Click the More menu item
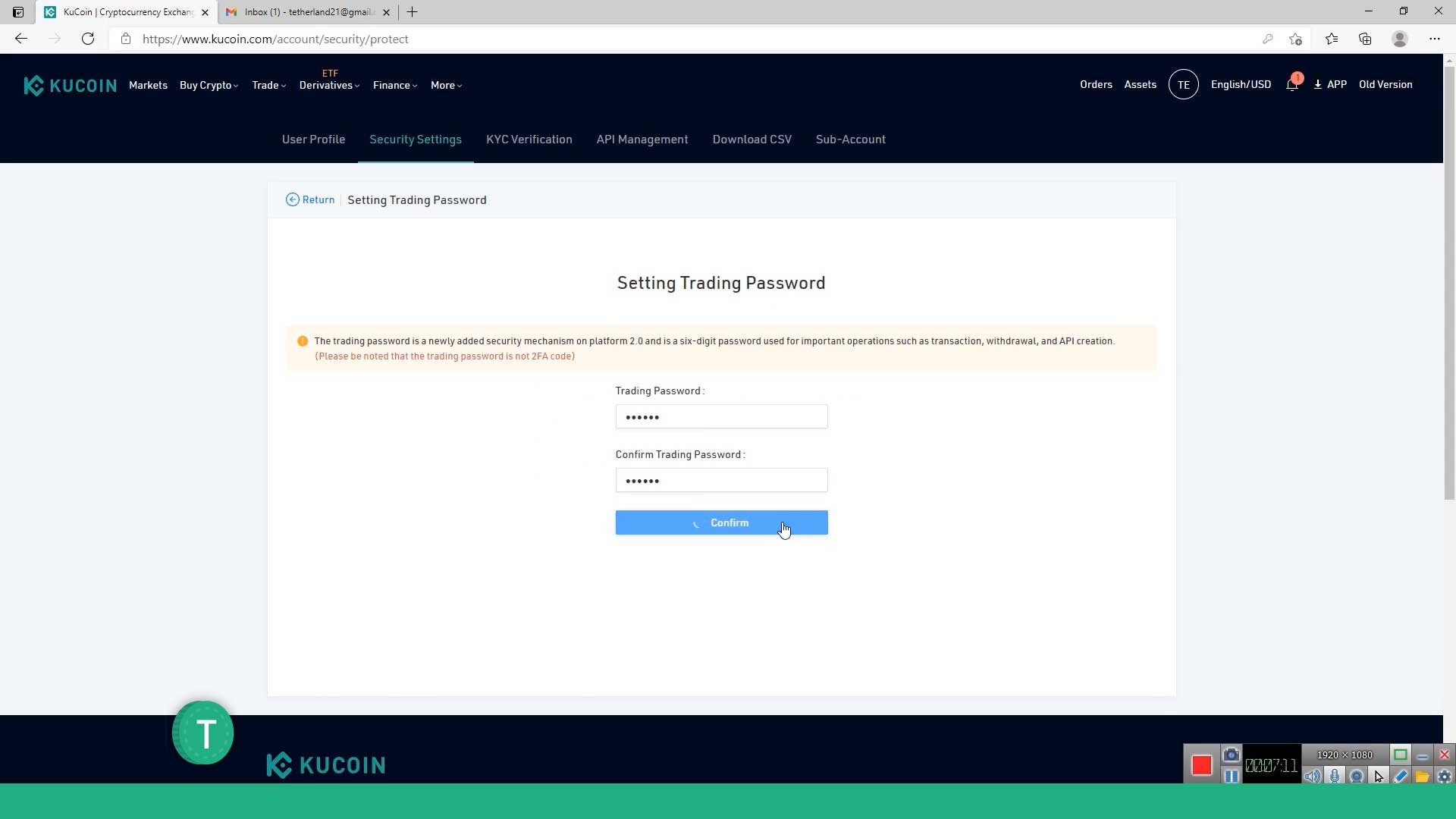This screenshot has width=1456, height=819. (x=445, y=84)
